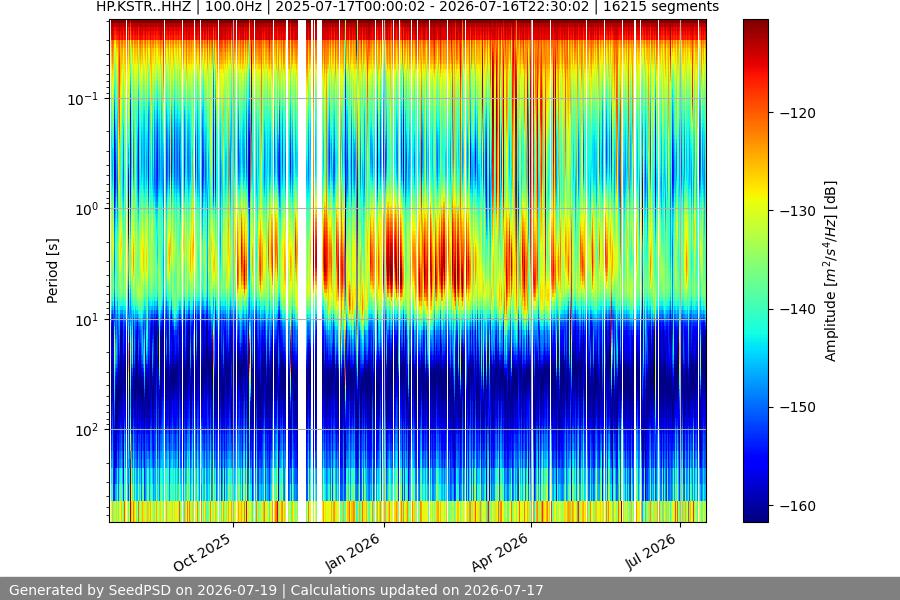Click the −150 colorbar tick label
Viewport: 900px width, 600px height.
pyautogui.click(x=798, y=408)
